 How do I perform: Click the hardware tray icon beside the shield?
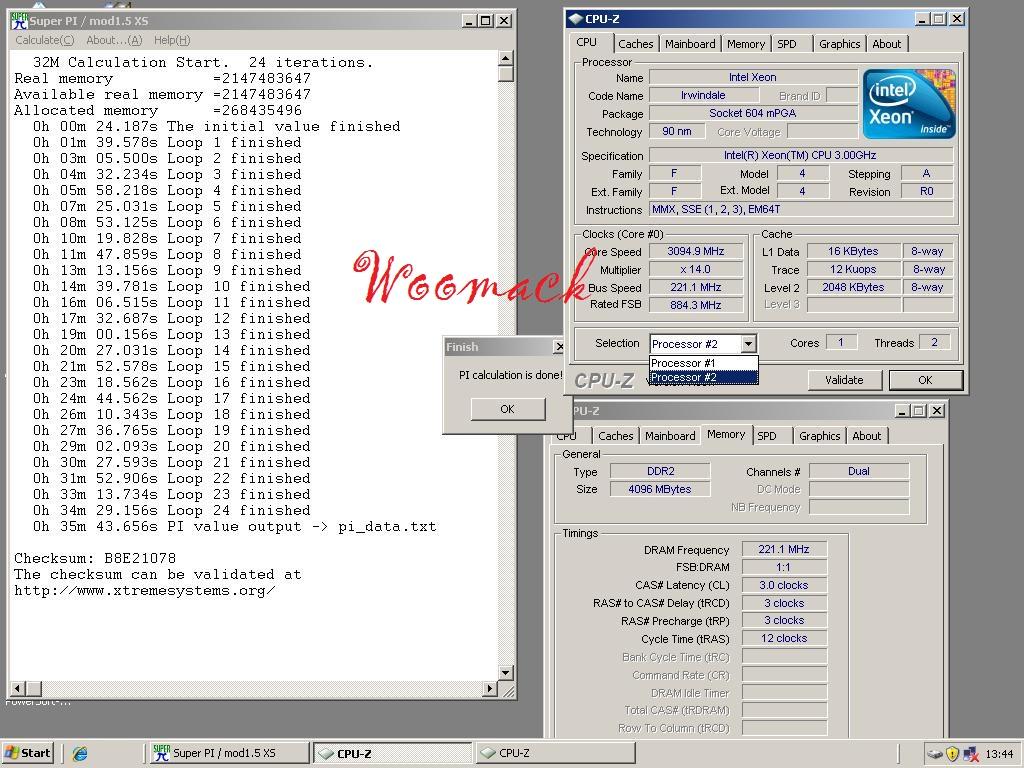934,754
